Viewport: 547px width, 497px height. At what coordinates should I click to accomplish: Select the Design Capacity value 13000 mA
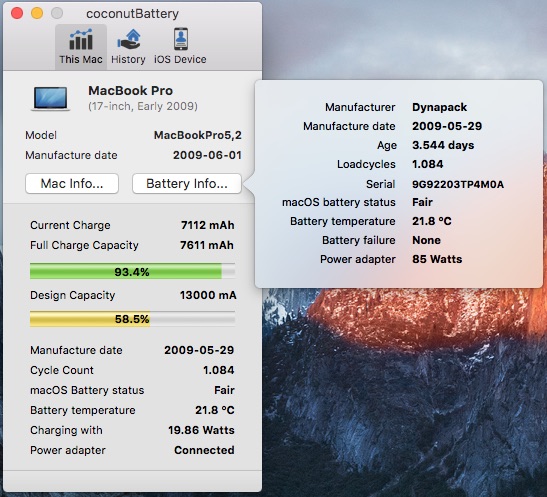click(208, 295)
